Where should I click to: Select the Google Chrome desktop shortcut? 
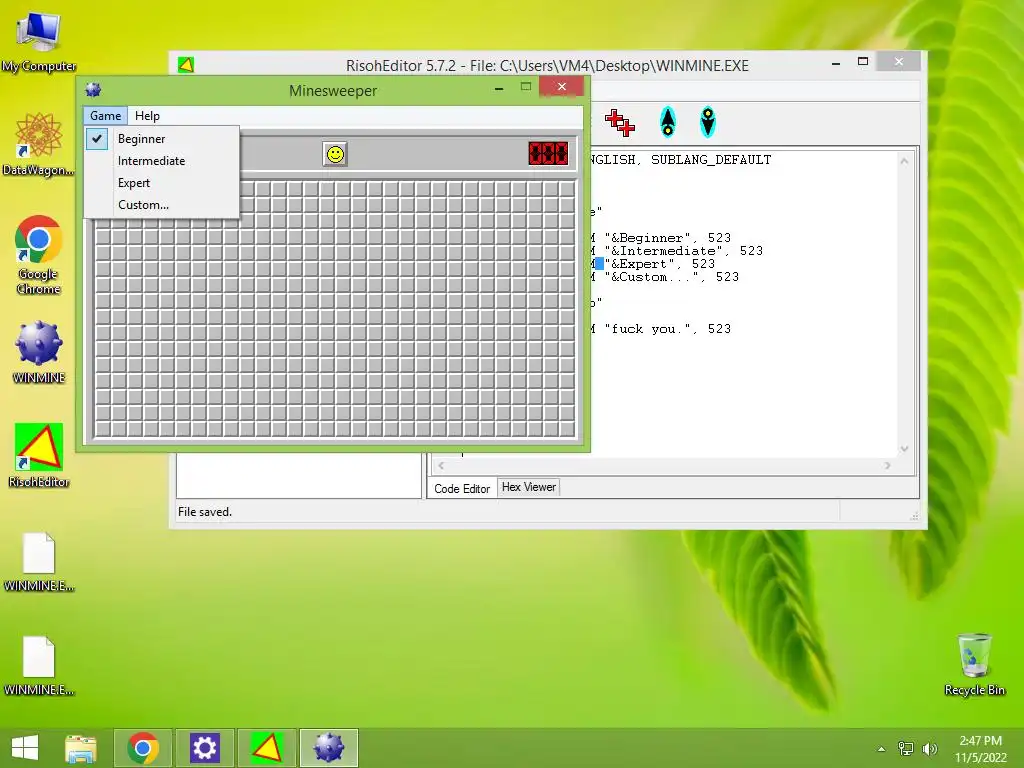click(39, 255)
